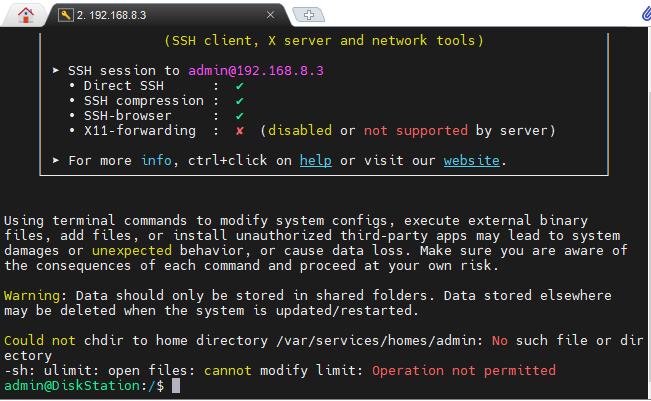Click the green checkmark for Direct SSH
The height and width of the screenshot is (401, 651).
239,86
